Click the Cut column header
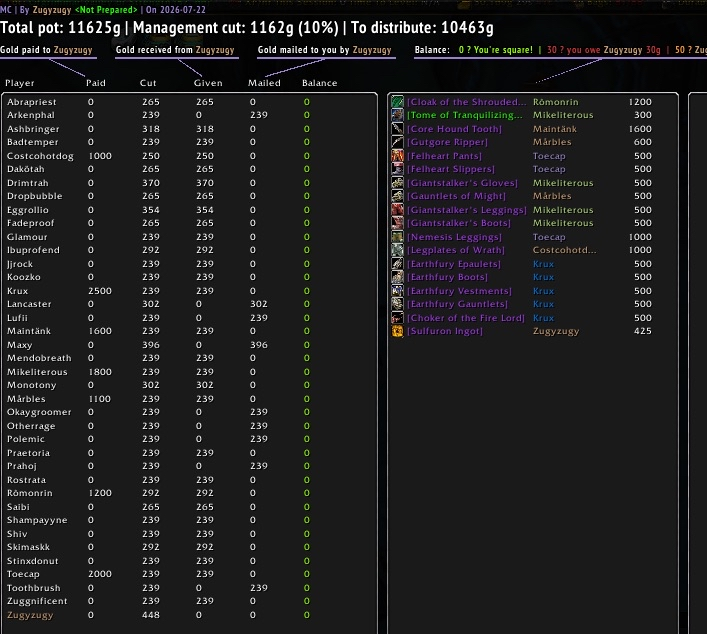This screenshot has width=707, height=634. coord(148,83)
